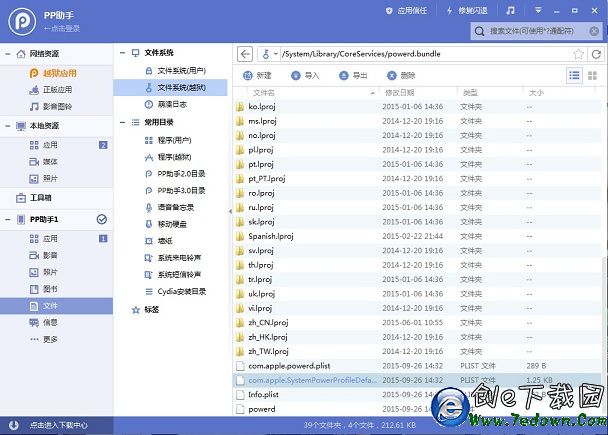Image resolution: width=608 pixels, height=435 pixels.
Task: Select the zh_CN.lproj folder
Action: pos(417,323)
